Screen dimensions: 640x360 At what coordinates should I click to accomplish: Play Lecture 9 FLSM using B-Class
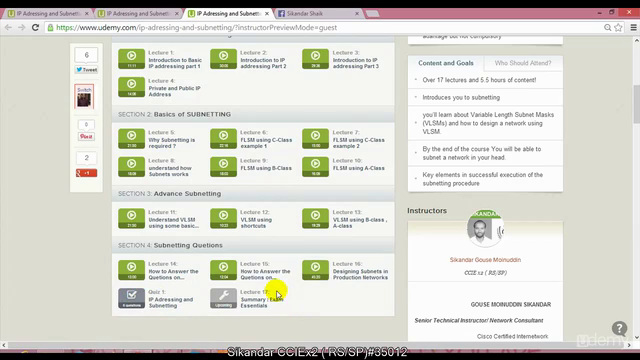point(223,167)
